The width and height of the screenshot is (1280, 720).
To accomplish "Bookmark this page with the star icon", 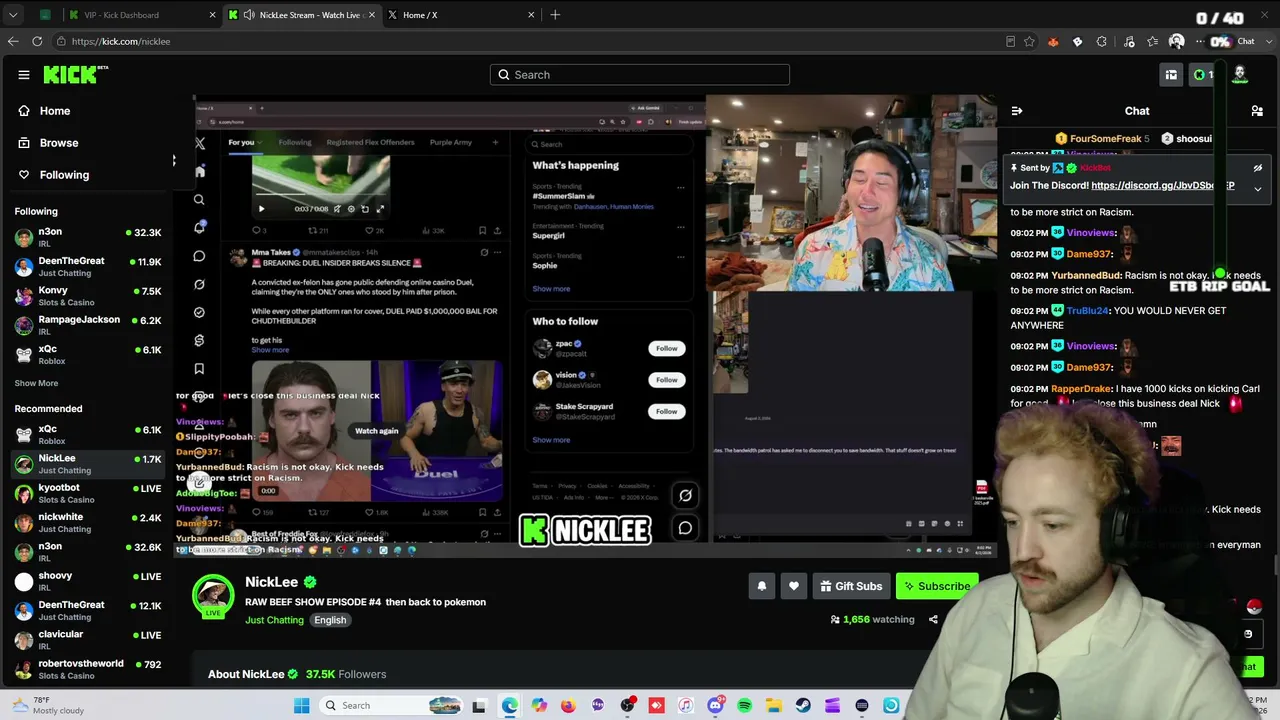I will pyautogui.click(x=1029, y=41).
